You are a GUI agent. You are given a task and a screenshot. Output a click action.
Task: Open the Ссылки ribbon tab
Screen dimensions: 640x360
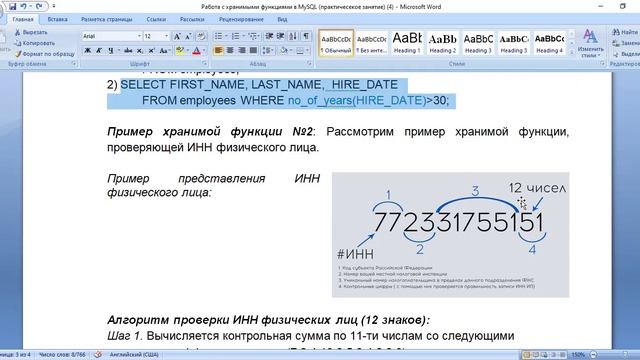(156, 19)
